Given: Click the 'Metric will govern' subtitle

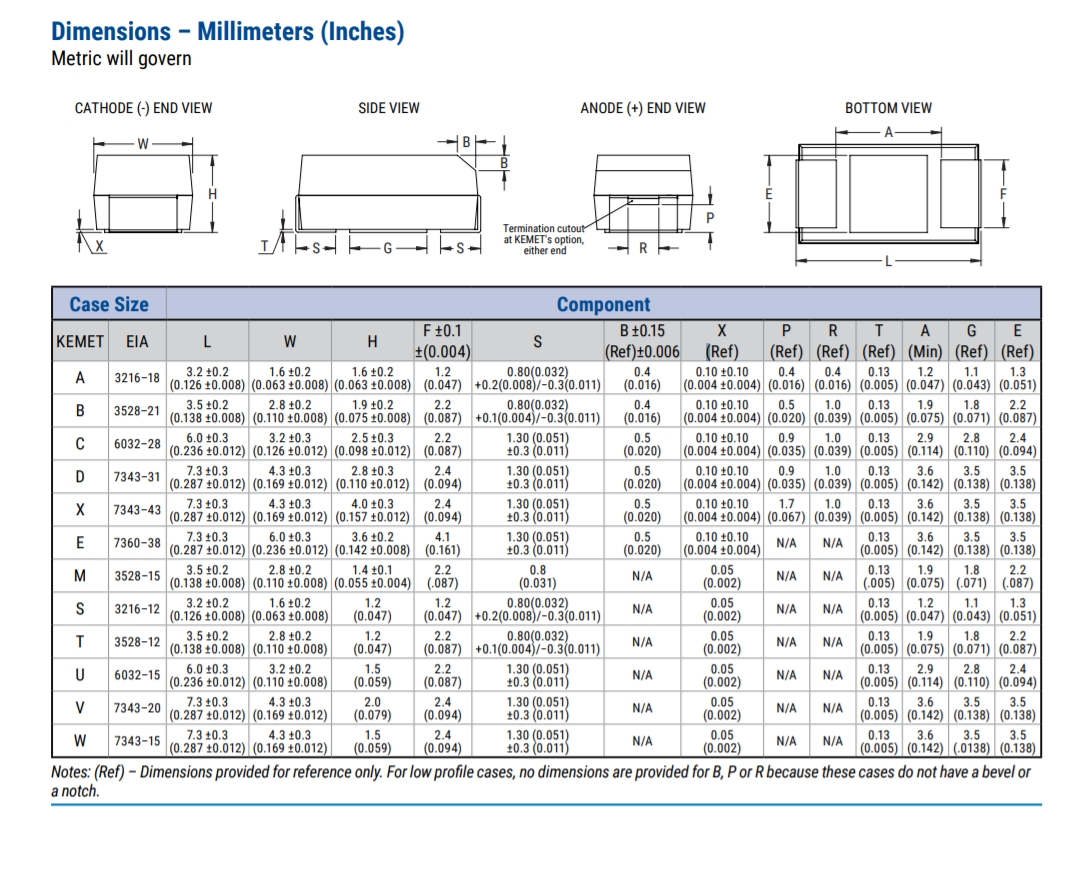Looking at the screenshot, I should [x=121, y=59].
